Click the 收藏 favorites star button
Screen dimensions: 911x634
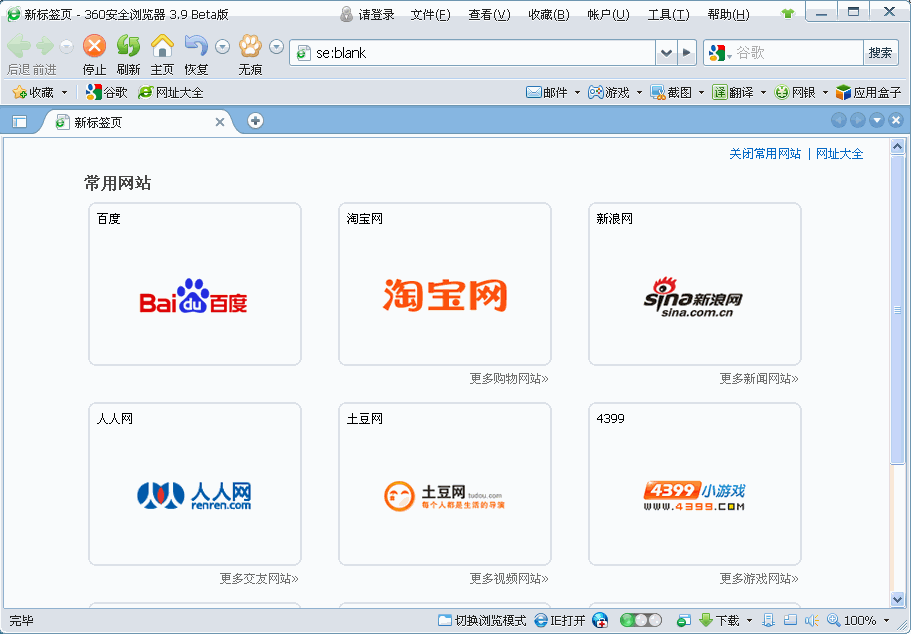[x=33, y=92]
